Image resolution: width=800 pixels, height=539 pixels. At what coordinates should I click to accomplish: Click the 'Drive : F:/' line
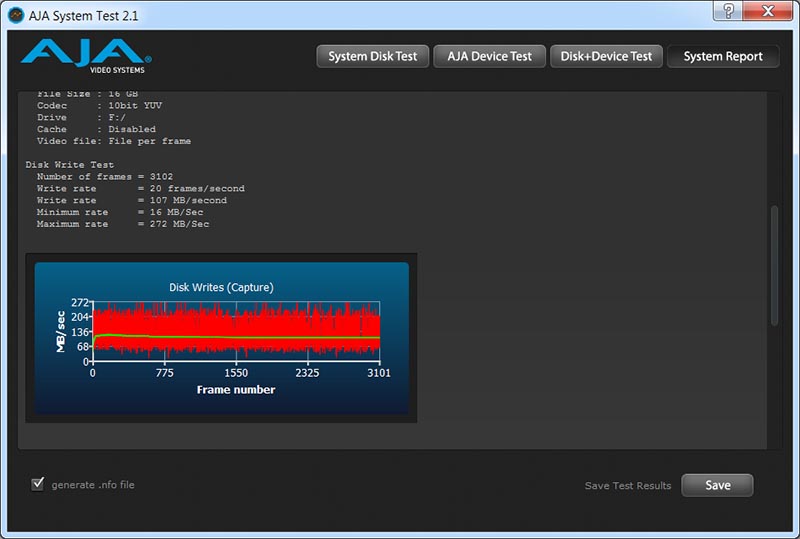point(81,117)
